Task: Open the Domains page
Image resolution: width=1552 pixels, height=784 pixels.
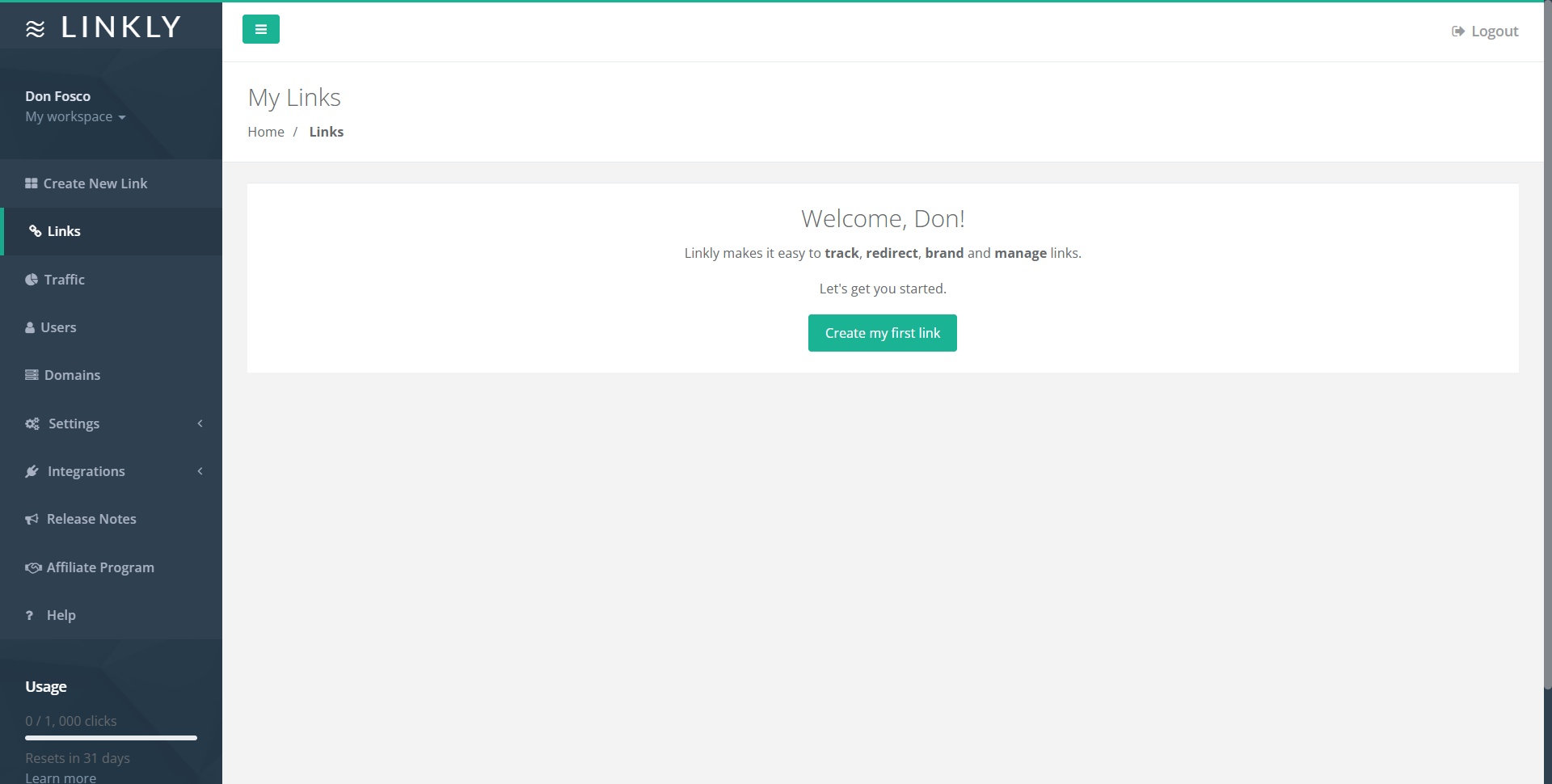Action: (x=111, y=375)
